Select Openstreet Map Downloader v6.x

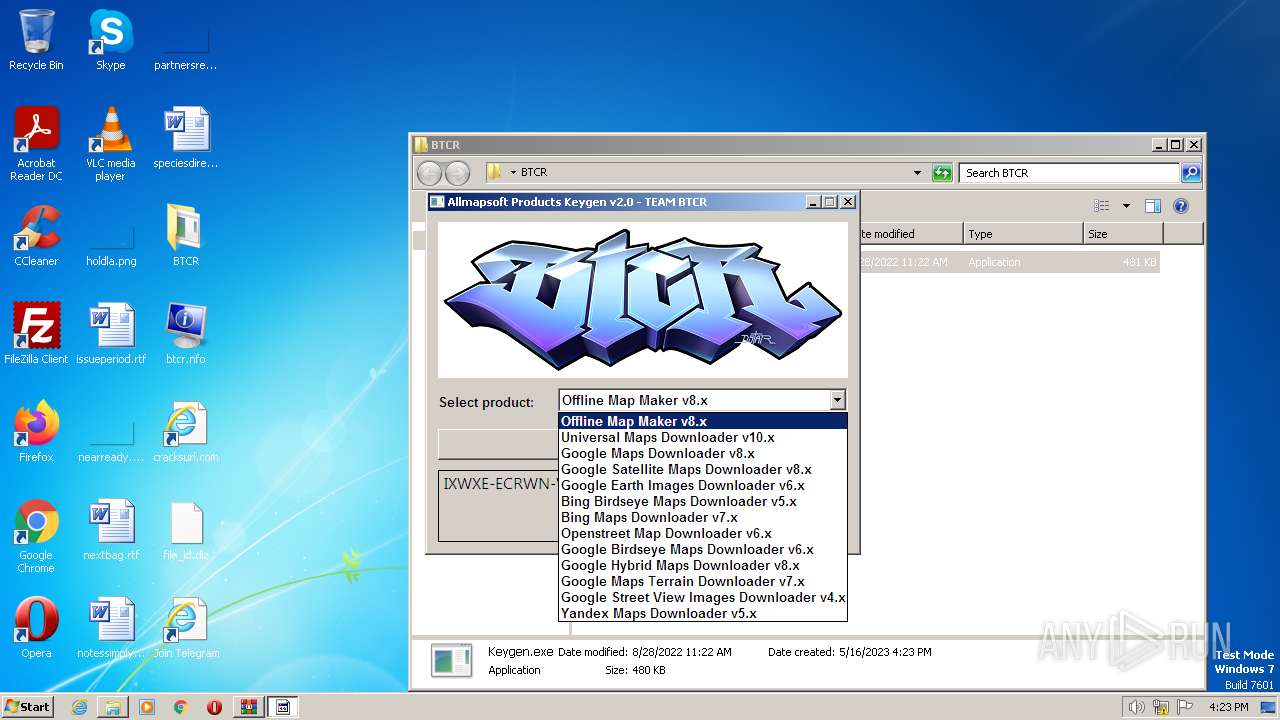[x=703, y=533]
